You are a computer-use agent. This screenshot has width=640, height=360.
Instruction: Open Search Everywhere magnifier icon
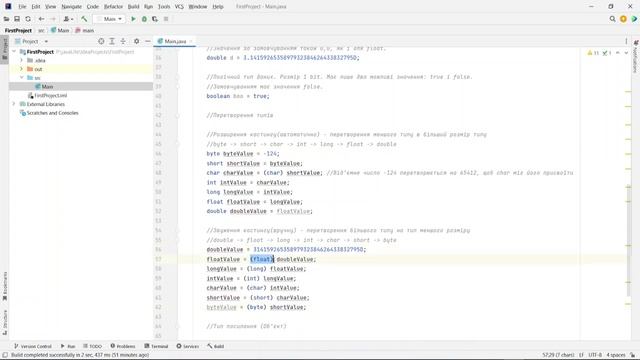[612, 19]
